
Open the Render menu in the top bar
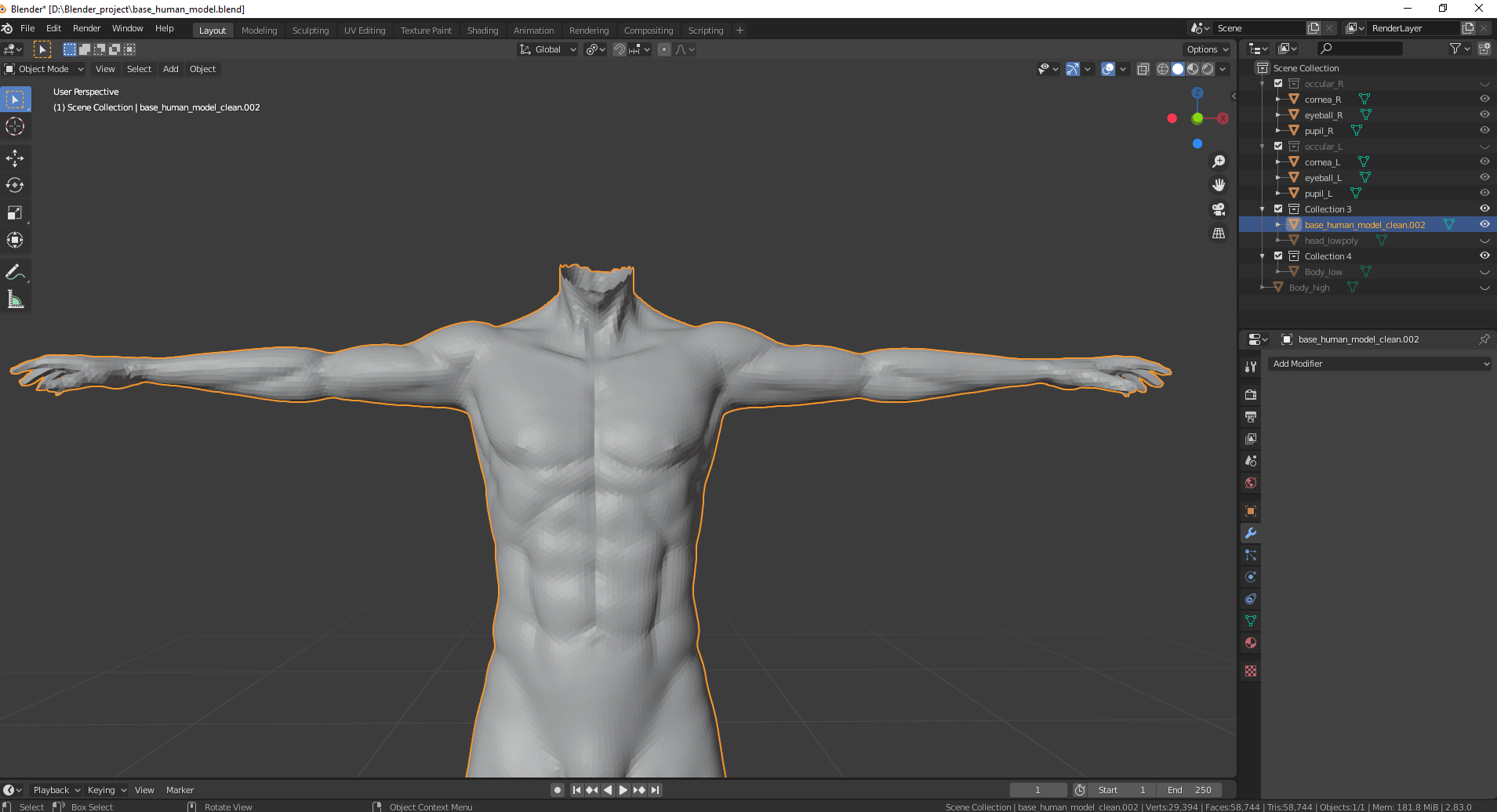point(87,27)
